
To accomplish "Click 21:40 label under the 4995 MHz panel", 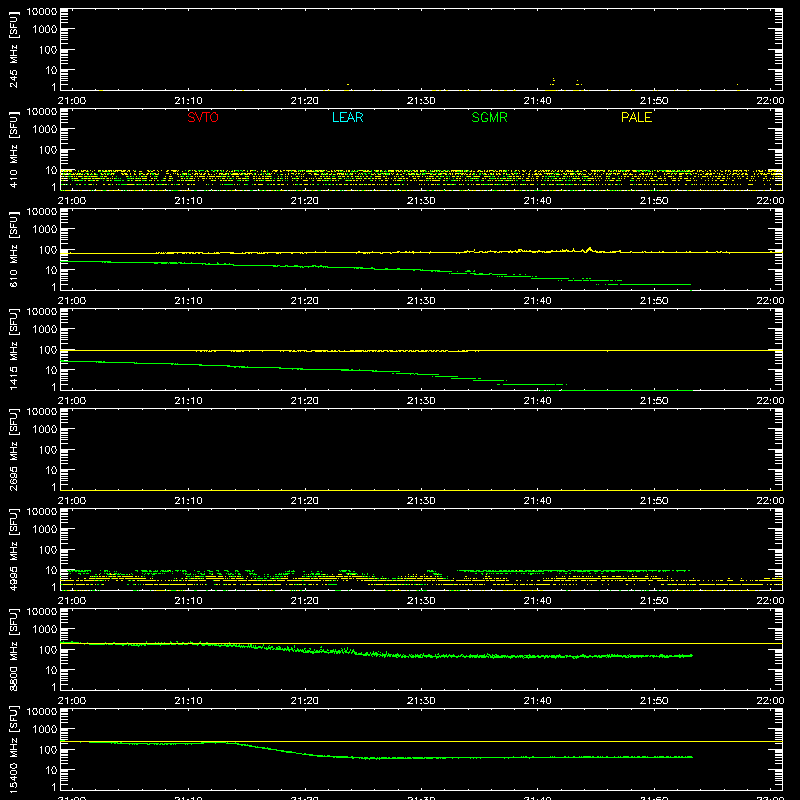I will click(537, 601).
